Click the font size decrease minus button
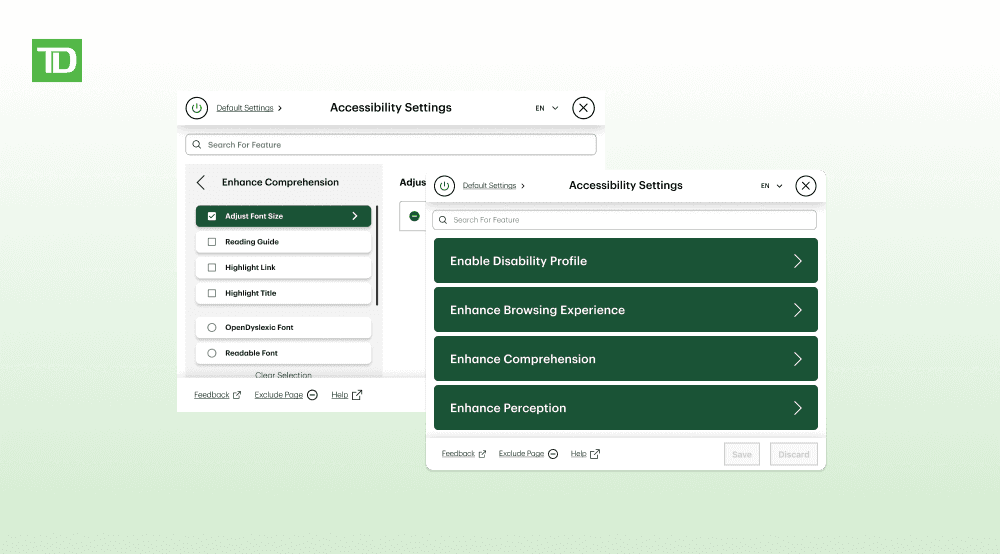This screenshot has height=554, width=1000. pos(415,216)
